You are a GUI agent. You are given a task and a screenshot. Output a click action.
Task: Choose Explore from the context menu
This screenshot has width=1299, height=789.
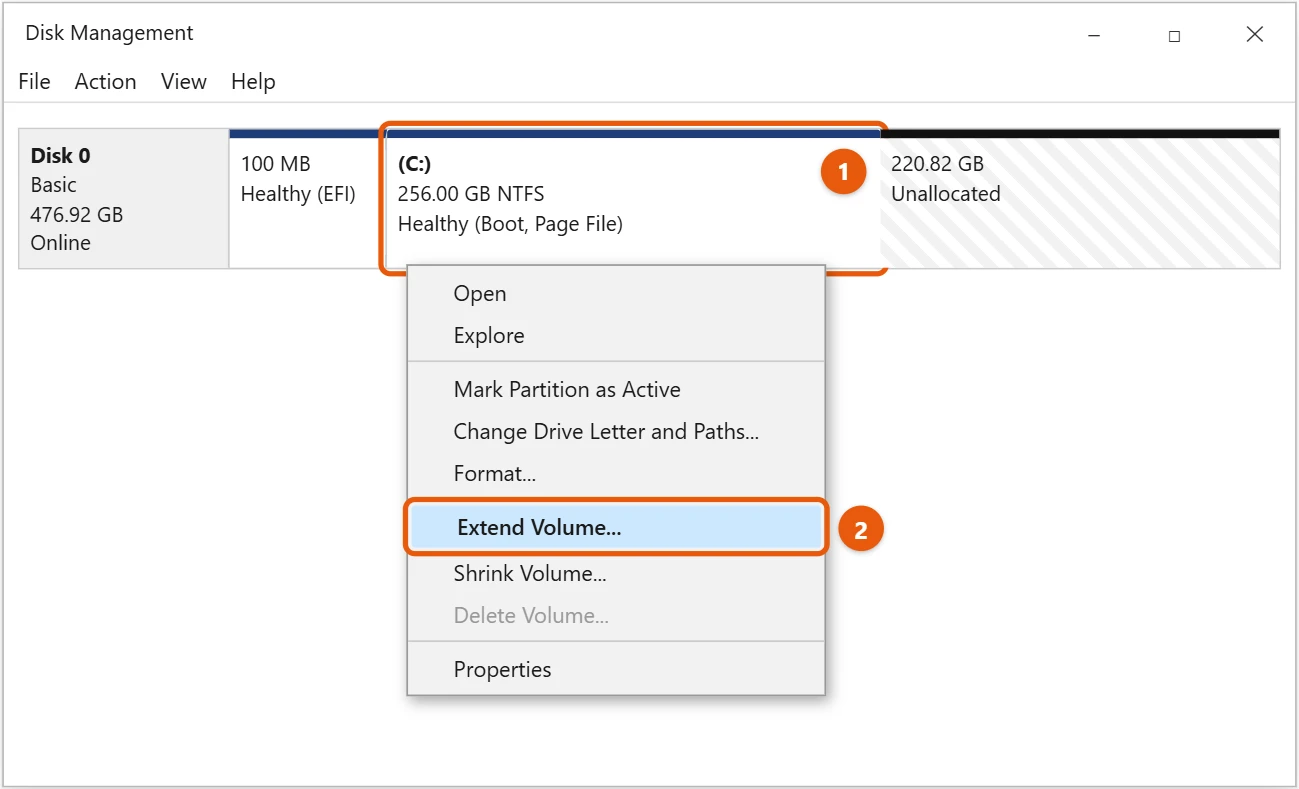click(x=616, y=336)
